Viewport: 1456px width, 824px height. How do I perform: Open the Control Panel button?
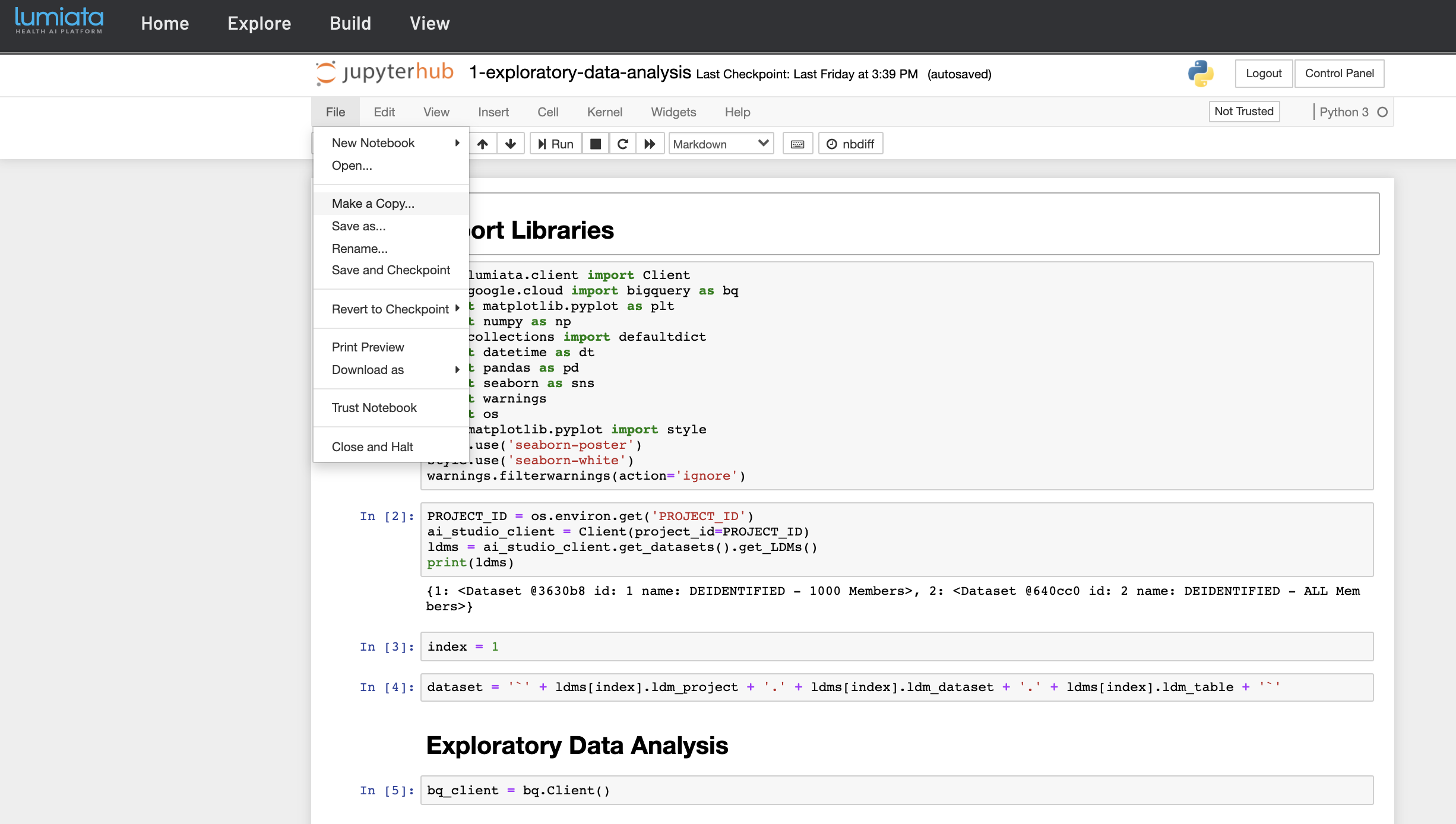pos(1339,74)
